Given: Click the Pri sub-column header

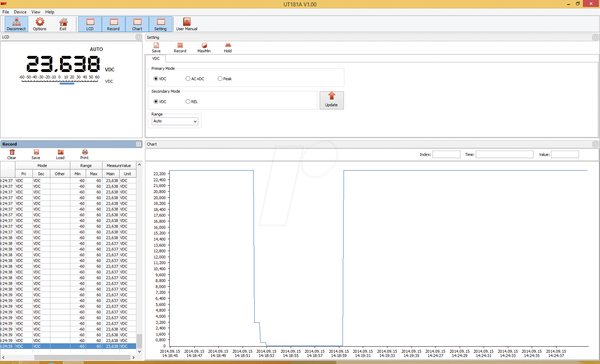Looking at the screenshot, I should (24, 173).
